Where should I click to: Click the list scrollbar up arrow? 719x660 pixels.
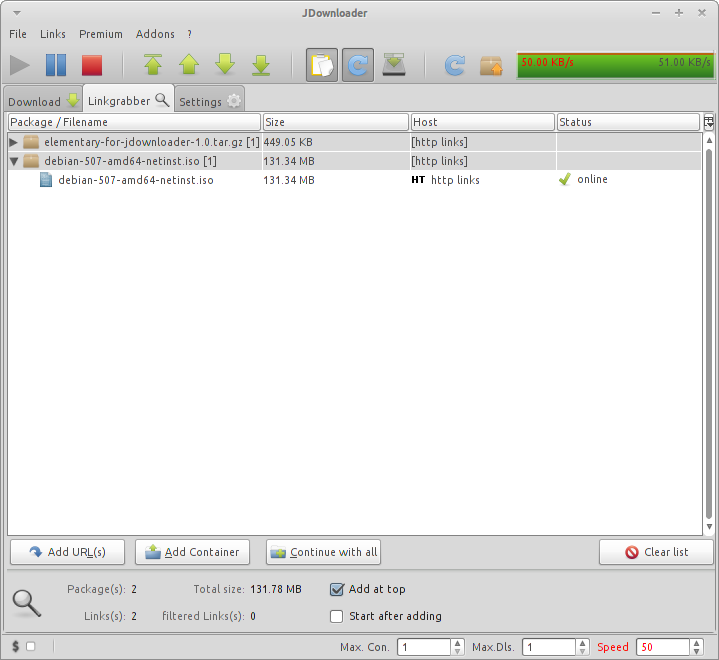pyautogui.click(x=709, y=140)
